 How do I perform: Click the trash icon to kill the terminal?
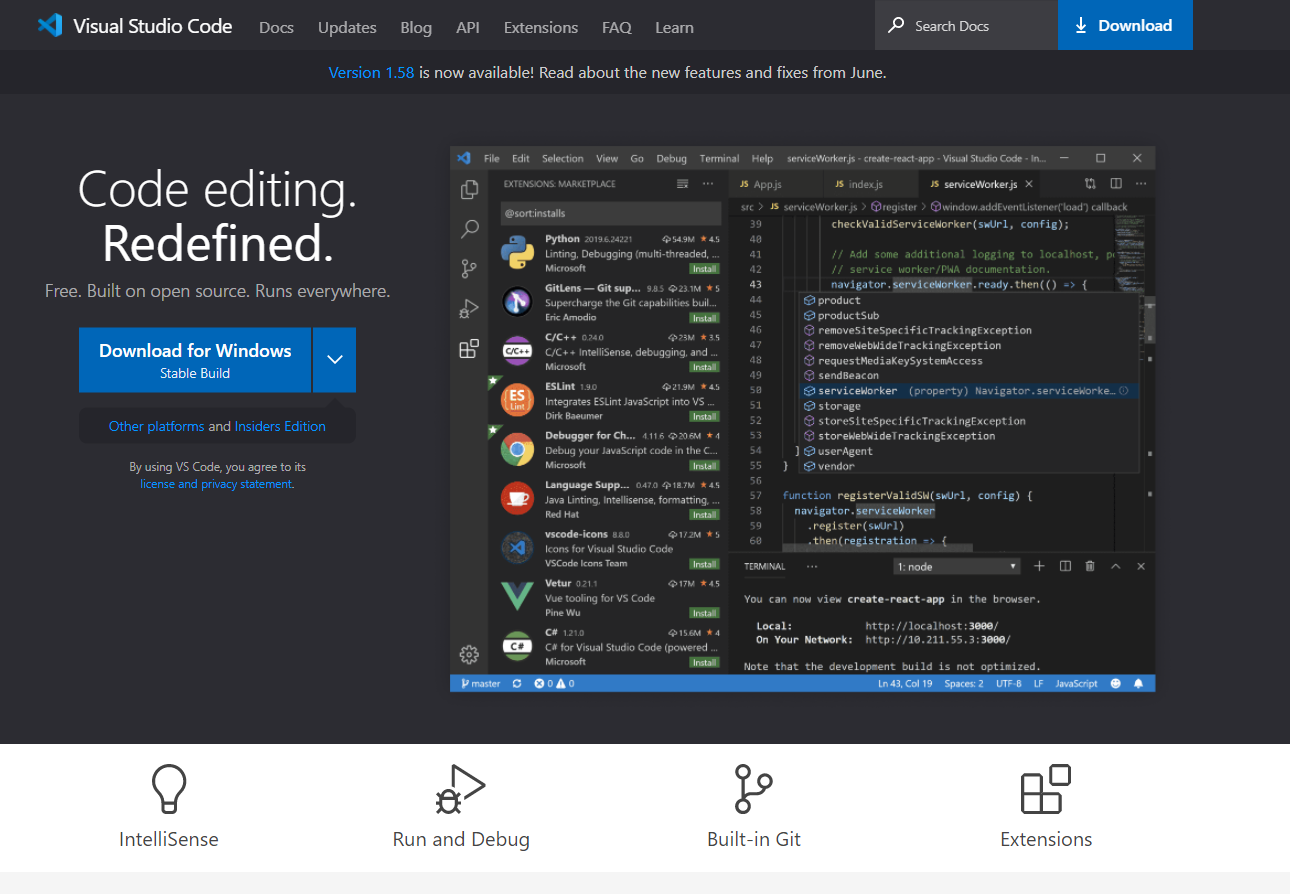(x=1090, y=566)
